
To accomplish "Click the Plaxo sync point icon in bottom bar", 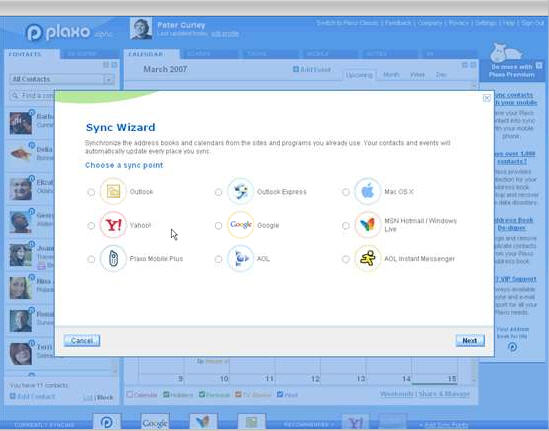I will pos(106,422).
